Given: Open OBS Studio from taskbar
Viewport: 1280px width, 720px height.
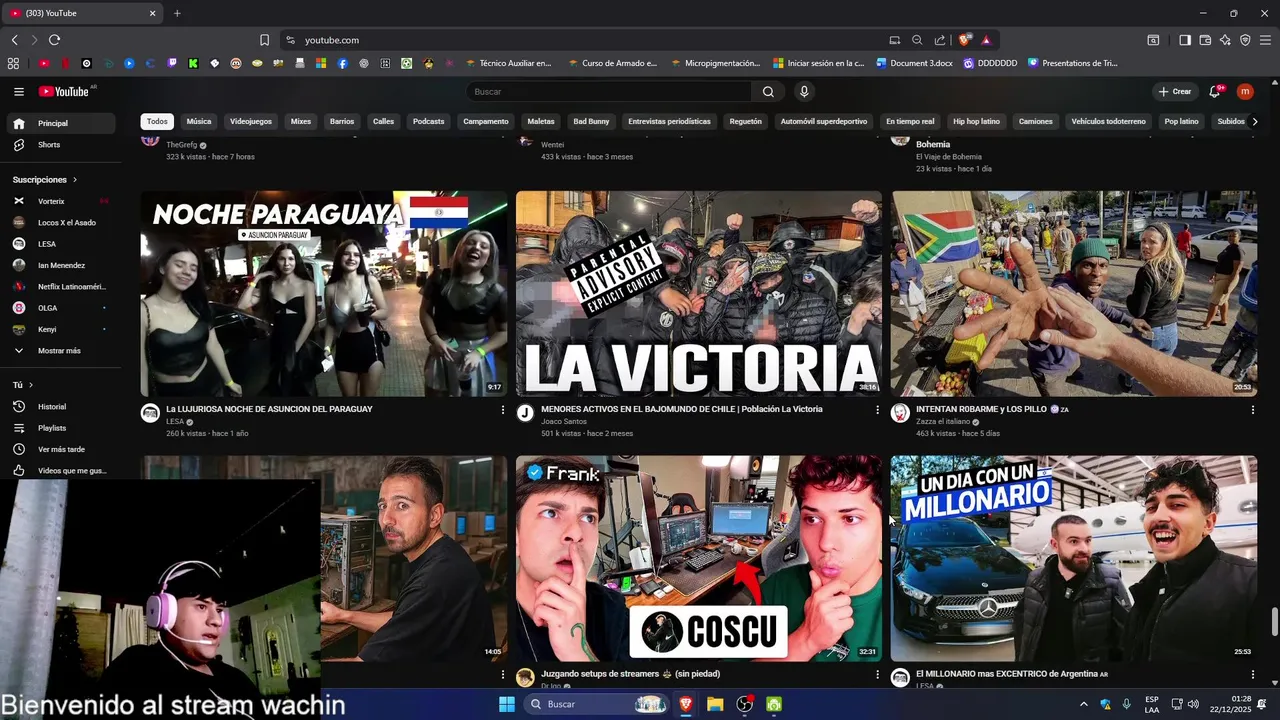Looking at the screenshot, I should tap(745, 704).
